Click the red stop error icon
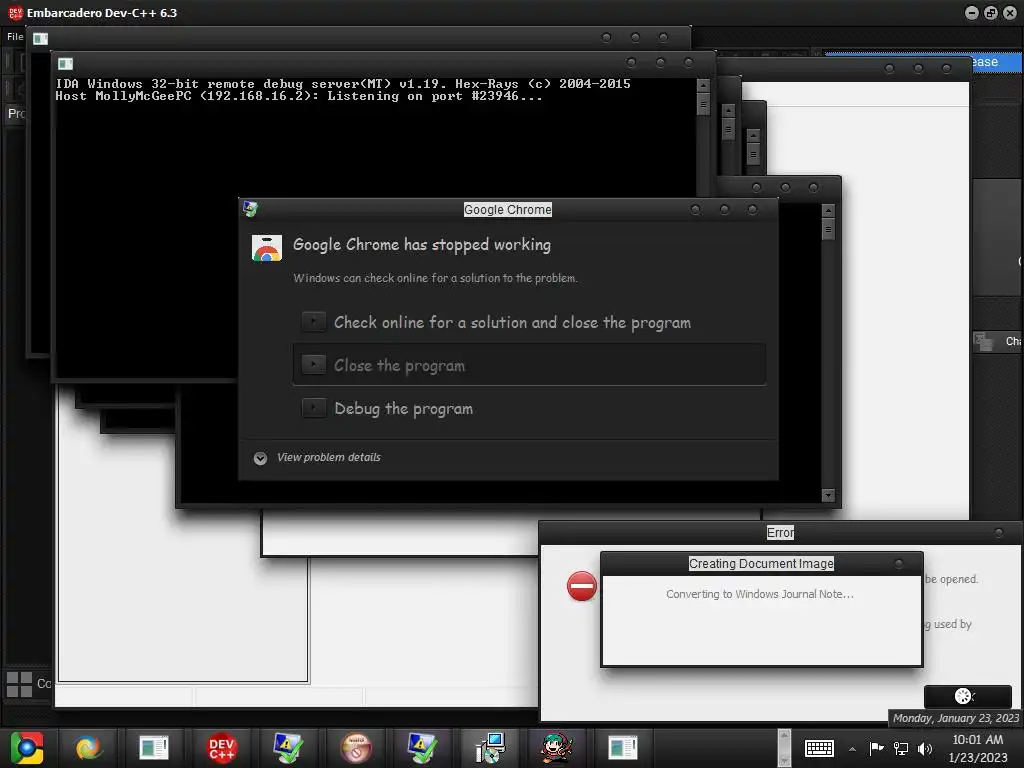Screen dimensions: 1024x768 [581, 586]
